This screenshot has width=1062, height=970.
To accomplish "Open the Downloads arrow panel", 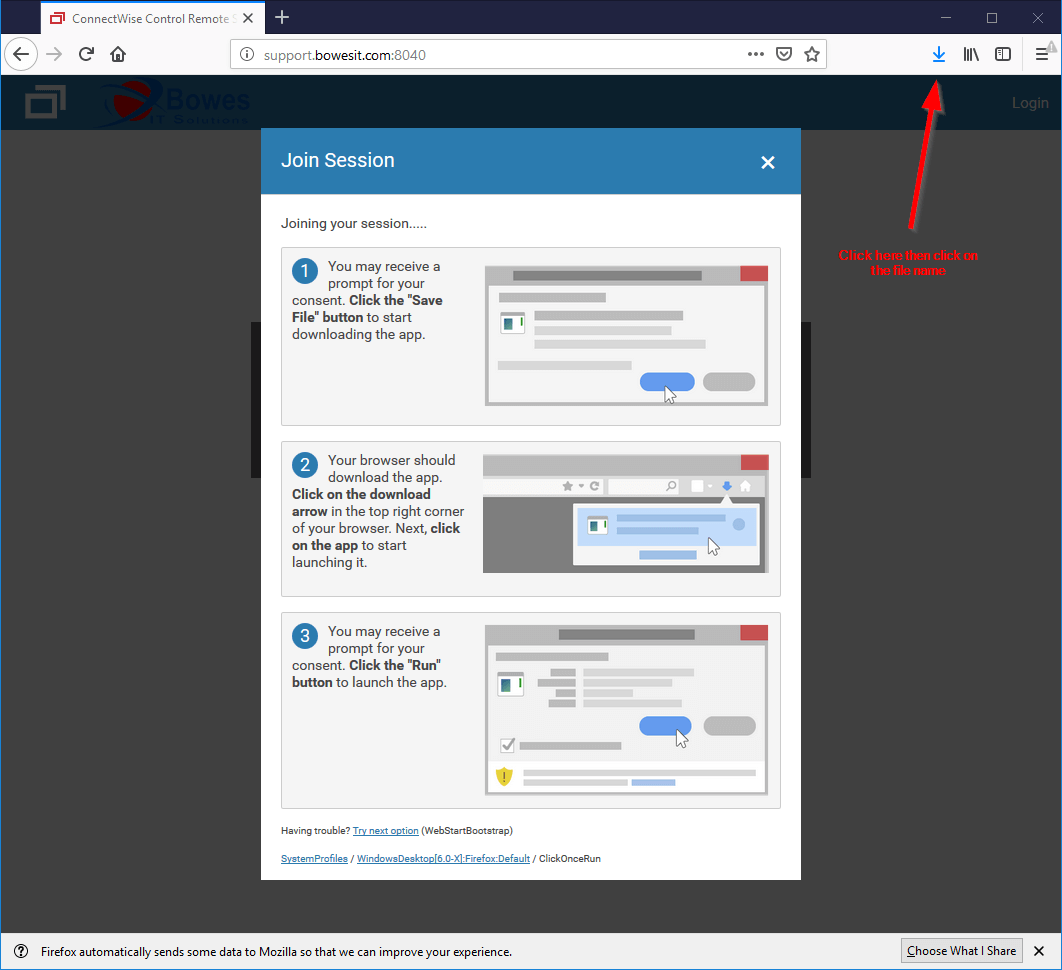I will (939, 54).
